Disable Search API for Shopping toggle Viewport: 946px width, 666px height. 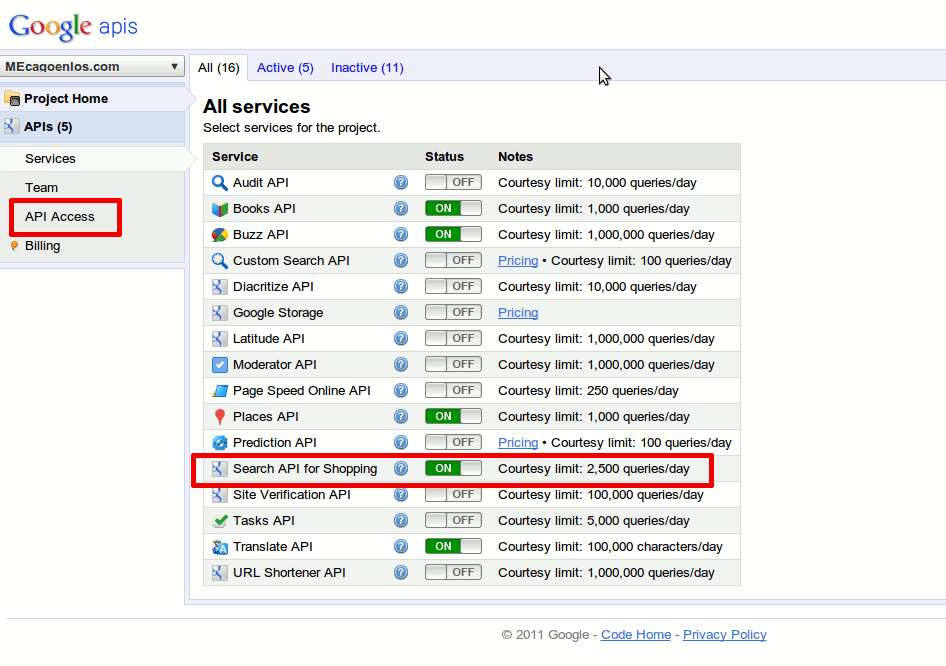coord(453,468)
